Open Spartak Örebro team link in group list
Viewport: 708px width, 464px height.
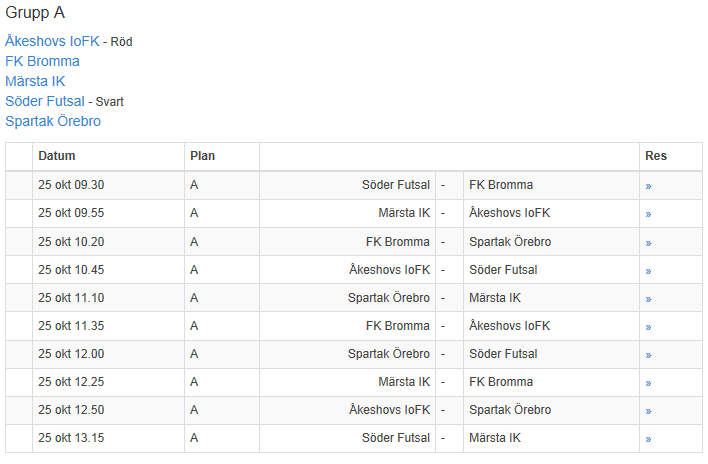(53, 121)
